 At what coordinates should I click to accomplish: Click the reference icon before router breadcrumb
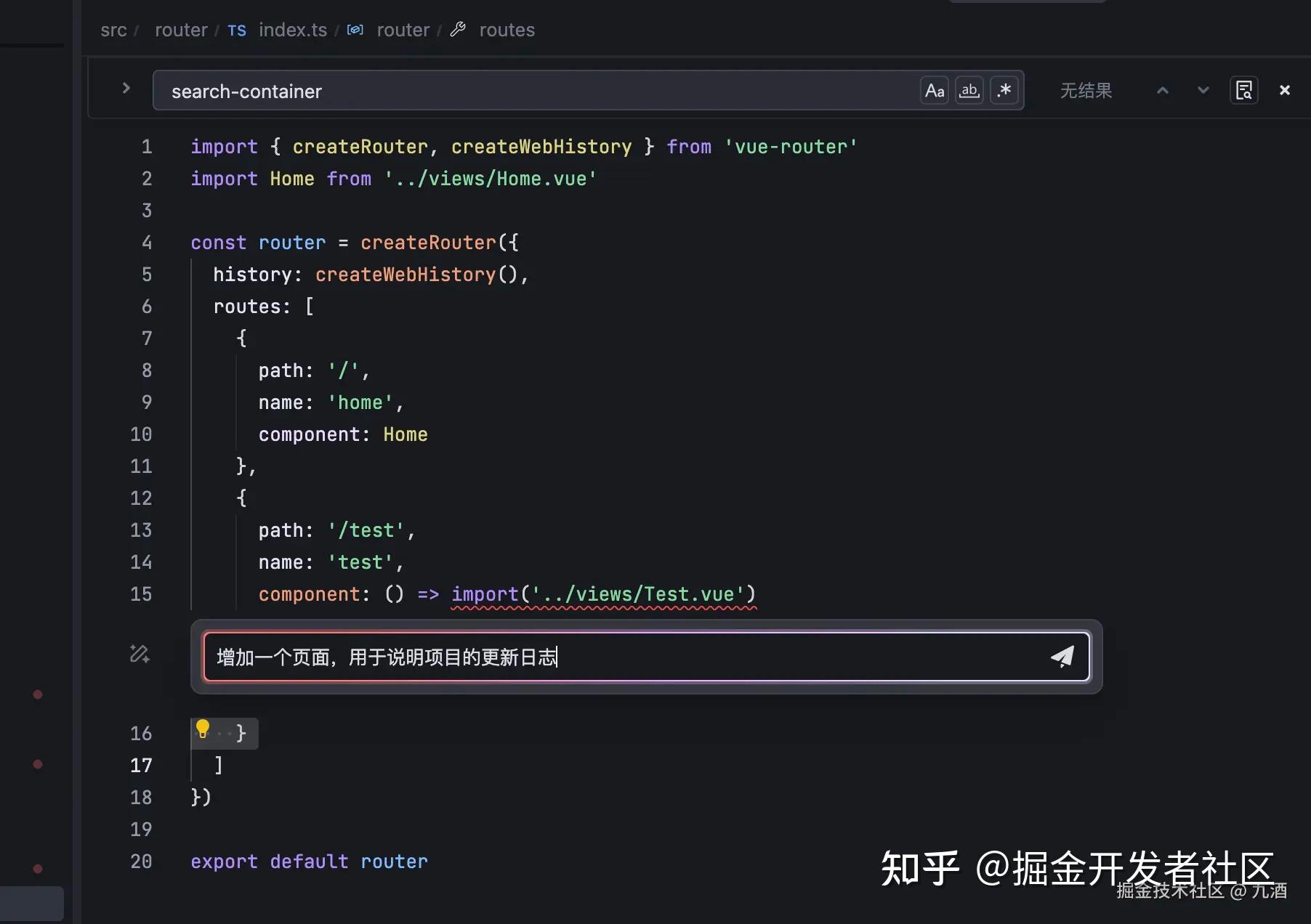pyautogui.click(x=355, y=29)
